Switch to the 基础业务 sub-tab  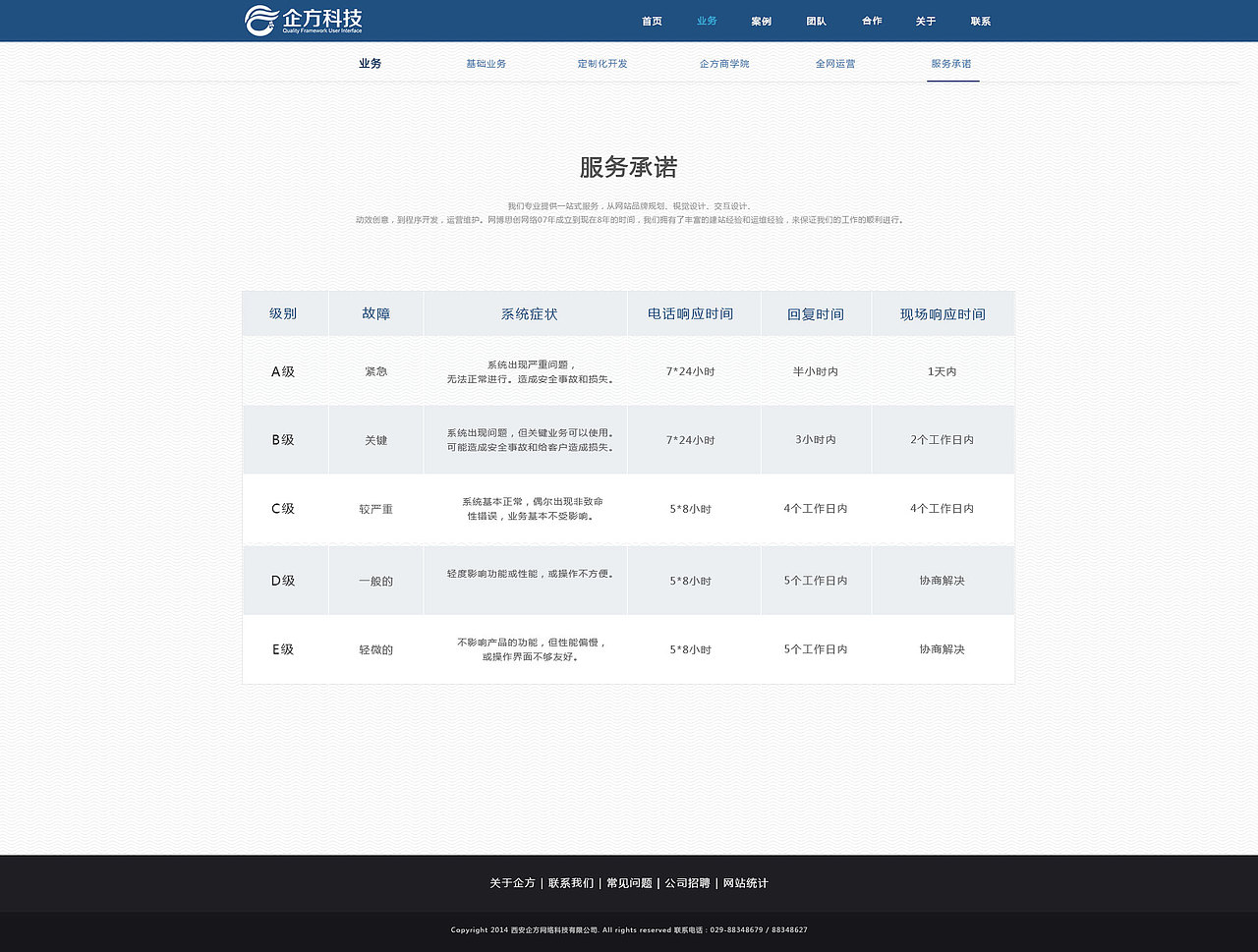point(486,64)
